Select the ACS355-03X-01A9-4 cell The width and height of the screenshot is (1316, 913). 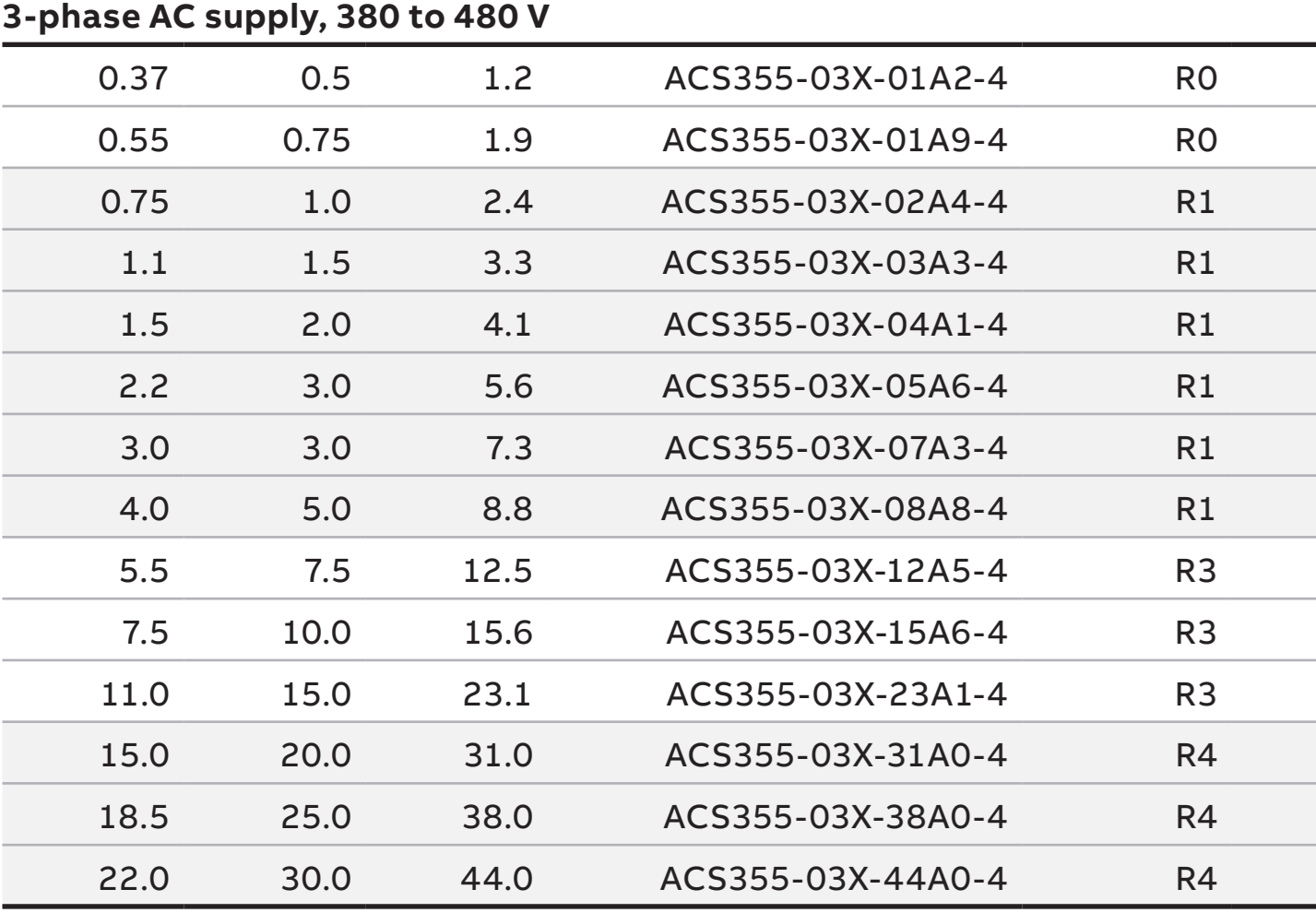(835, 140)
